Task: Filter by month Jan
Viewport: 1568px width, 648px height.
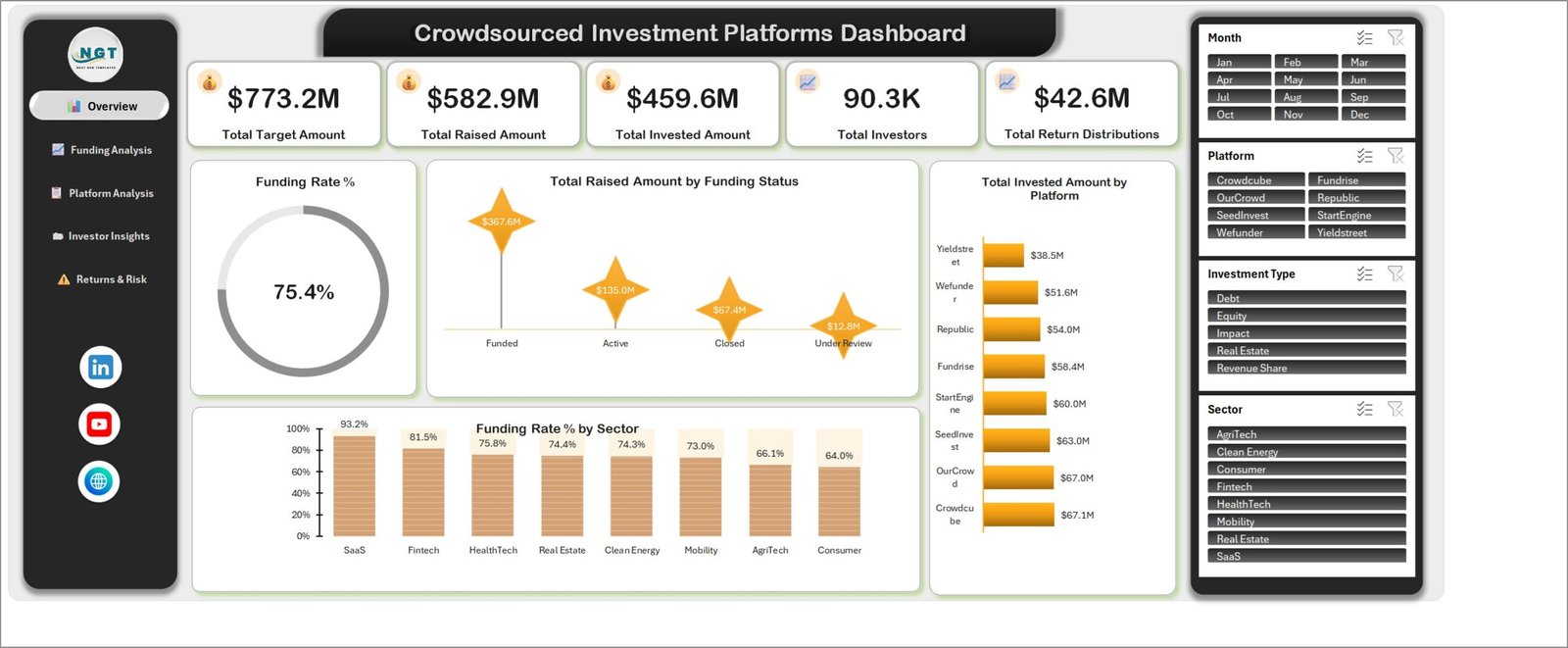Action: pos(1239,62)
